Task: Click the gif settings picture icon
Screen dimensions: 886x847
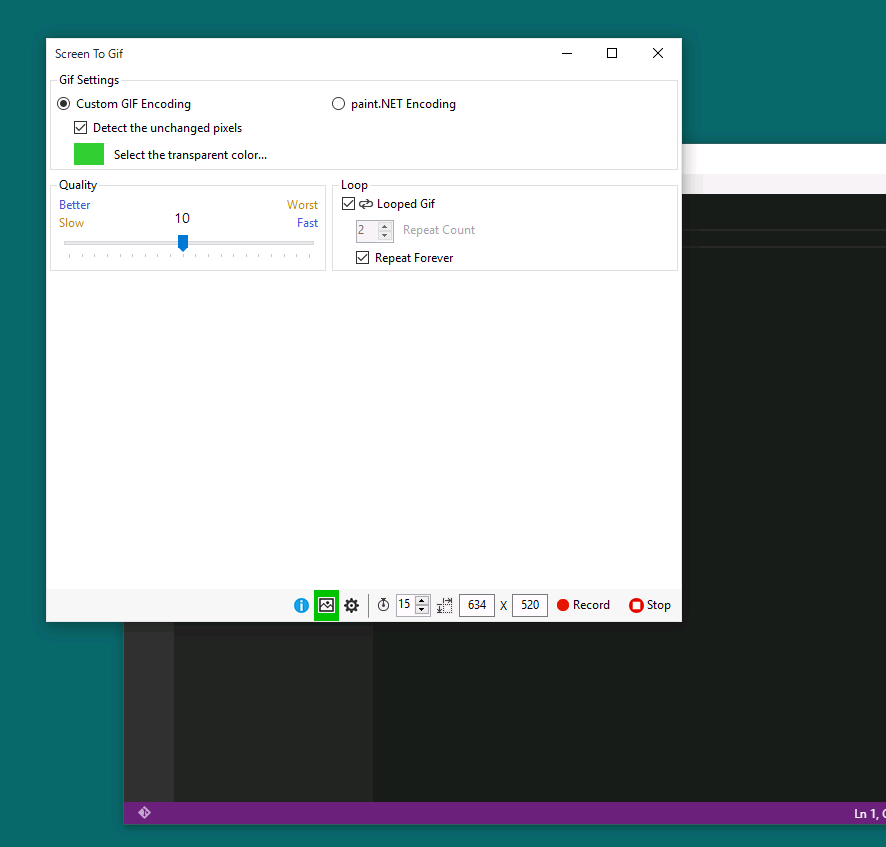Action: pyautogui.click(x=327, y=605)
